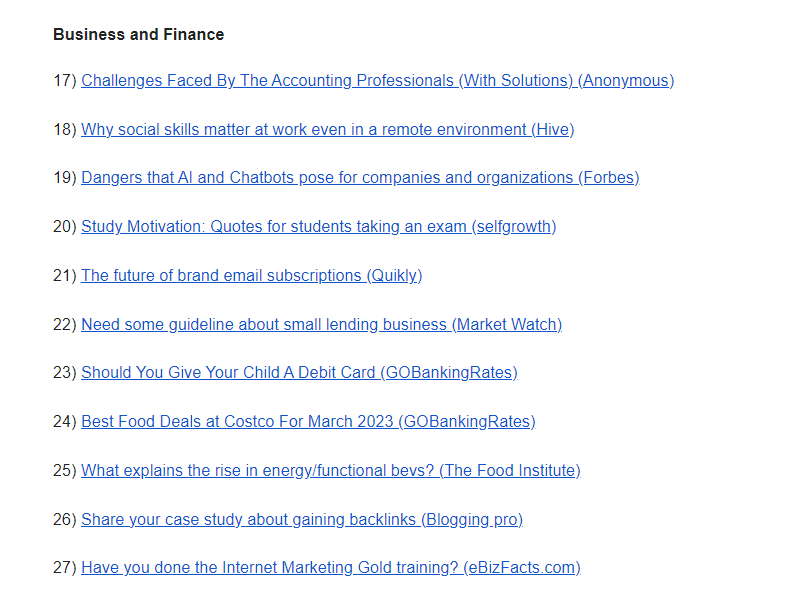Click '(selfgrowth)' at end of item 20
792x608 pixels.
[x=514, y=226]
